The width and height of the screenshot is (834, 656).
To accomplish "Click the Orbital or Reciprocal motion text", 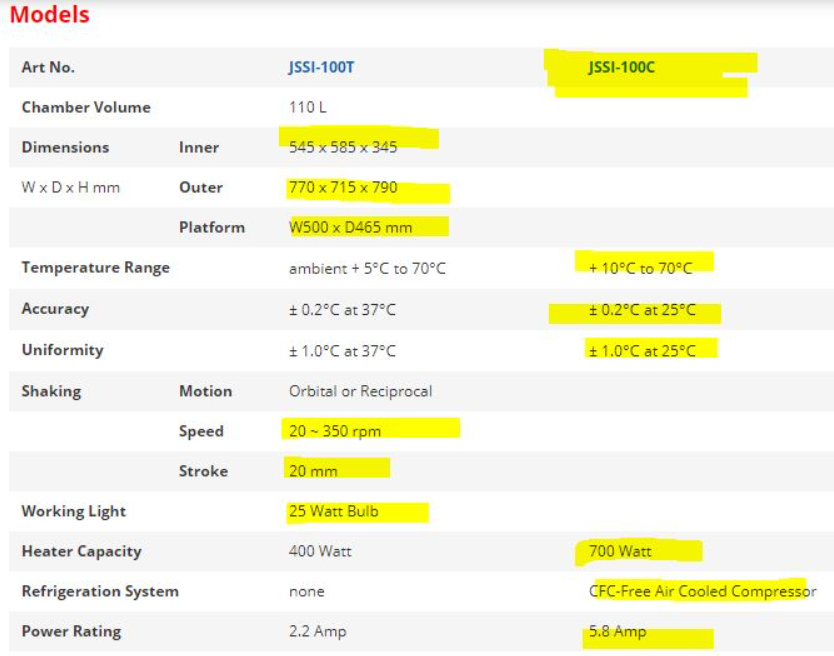I will coord(360,391).
